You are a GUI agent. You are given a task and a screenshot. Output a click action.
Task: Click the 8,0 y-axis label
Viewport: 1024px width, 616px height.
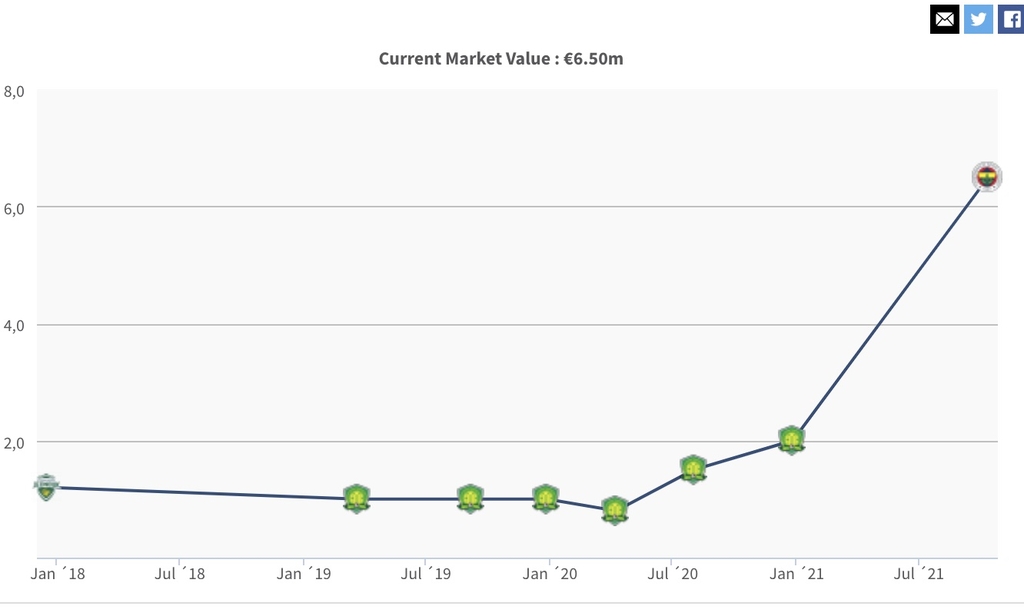(x=14, y=91)
